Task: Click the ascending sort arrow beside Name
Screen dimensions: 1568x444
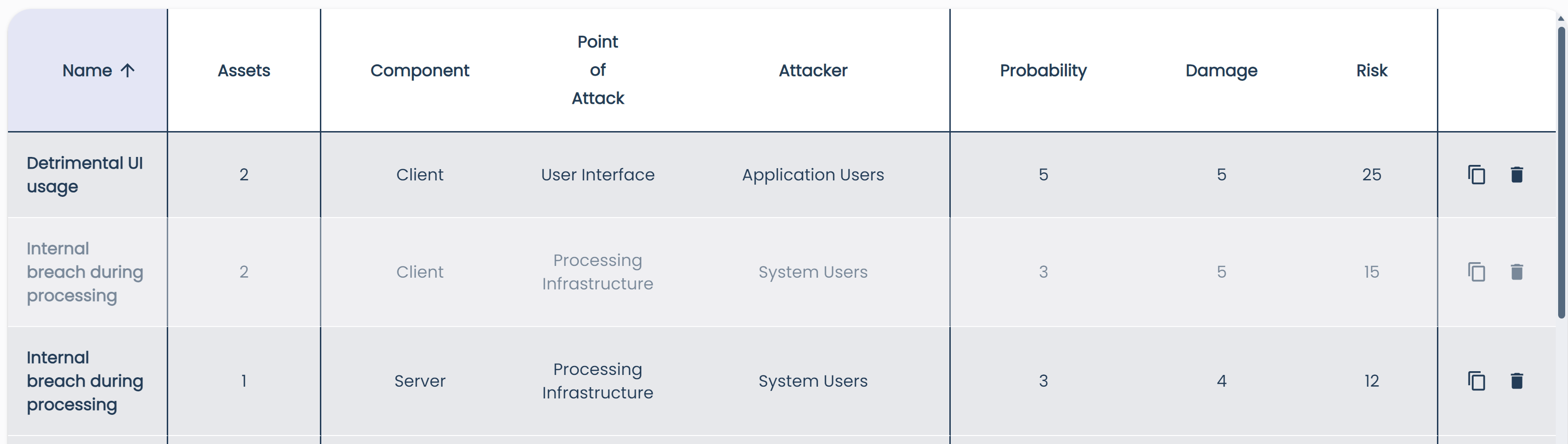Action: pos(128,70)
